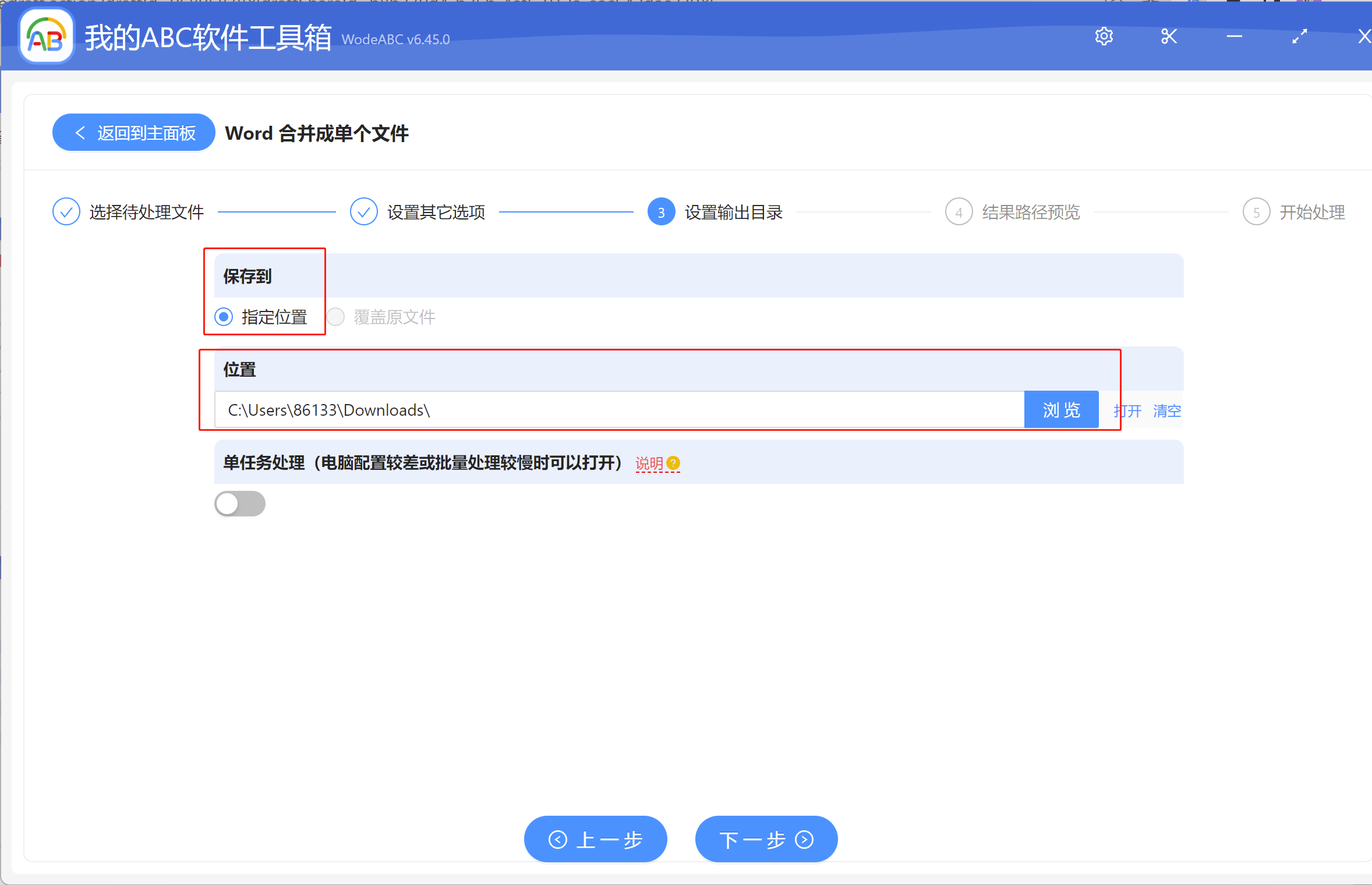Click the 上一步 previous button
This screenshot has height=885, width=1372.
595,839
